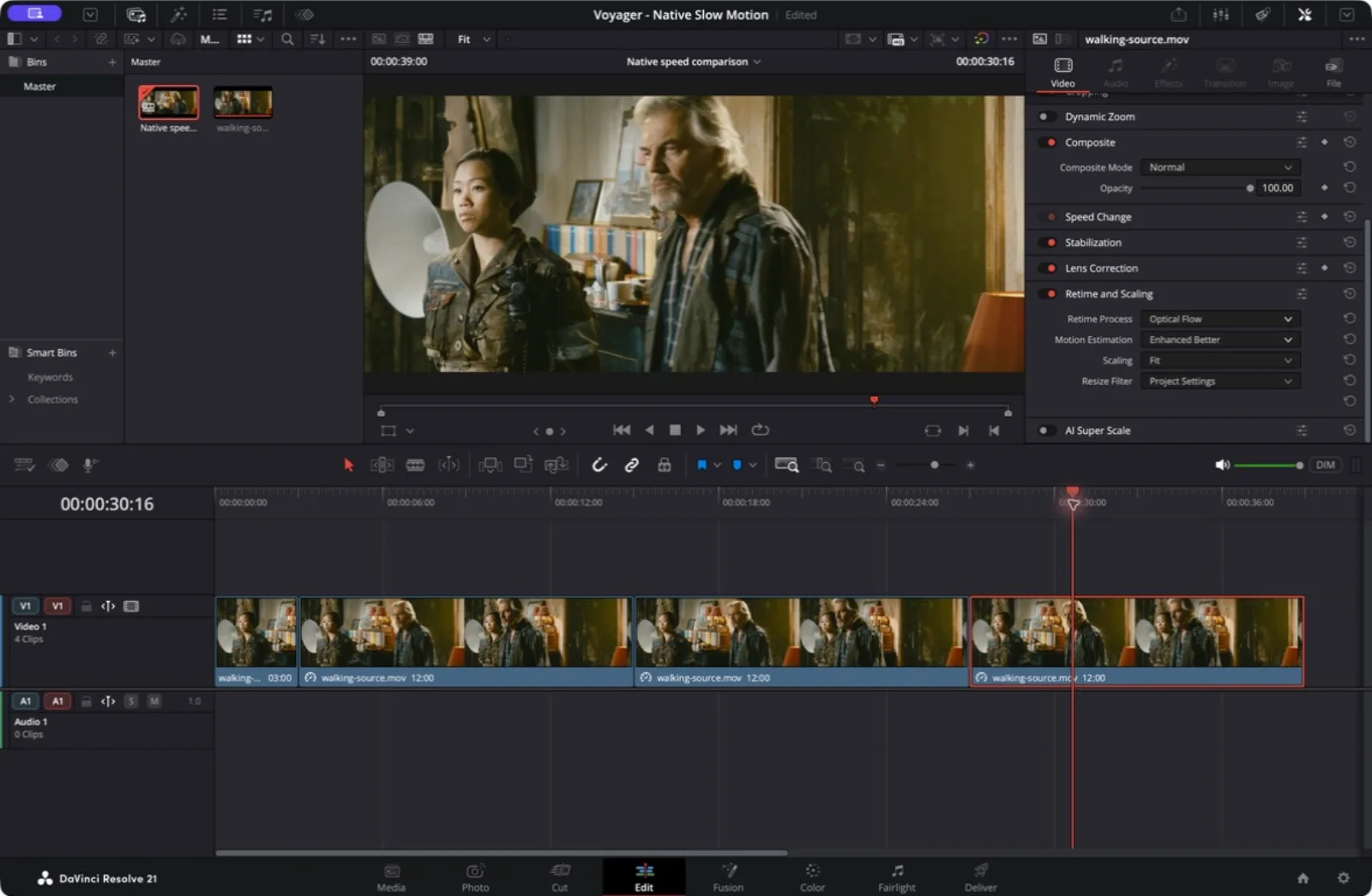Open the Fairlight page
The height and width of the screenshot is (896, 1372).
tap(896, 877)
